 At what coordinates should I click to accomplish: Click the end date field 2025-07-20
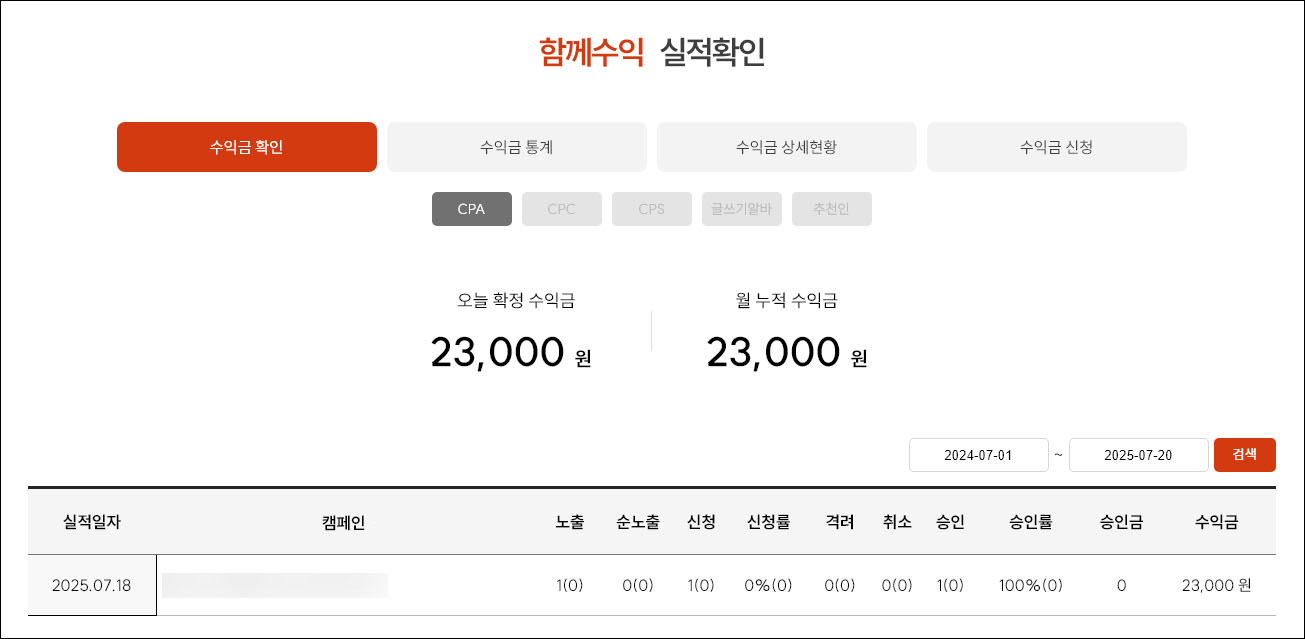1138,455
